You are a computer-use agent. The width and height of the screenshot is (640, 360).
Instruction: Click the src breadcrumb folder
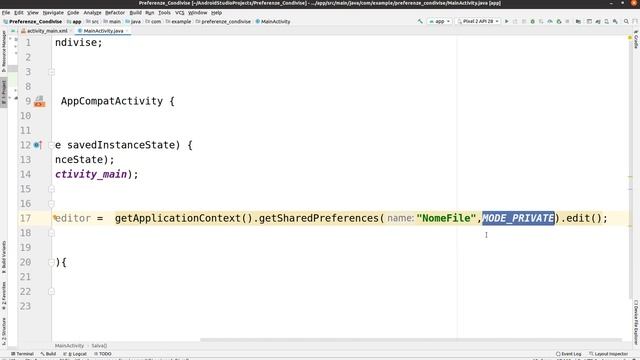point(93,21)
